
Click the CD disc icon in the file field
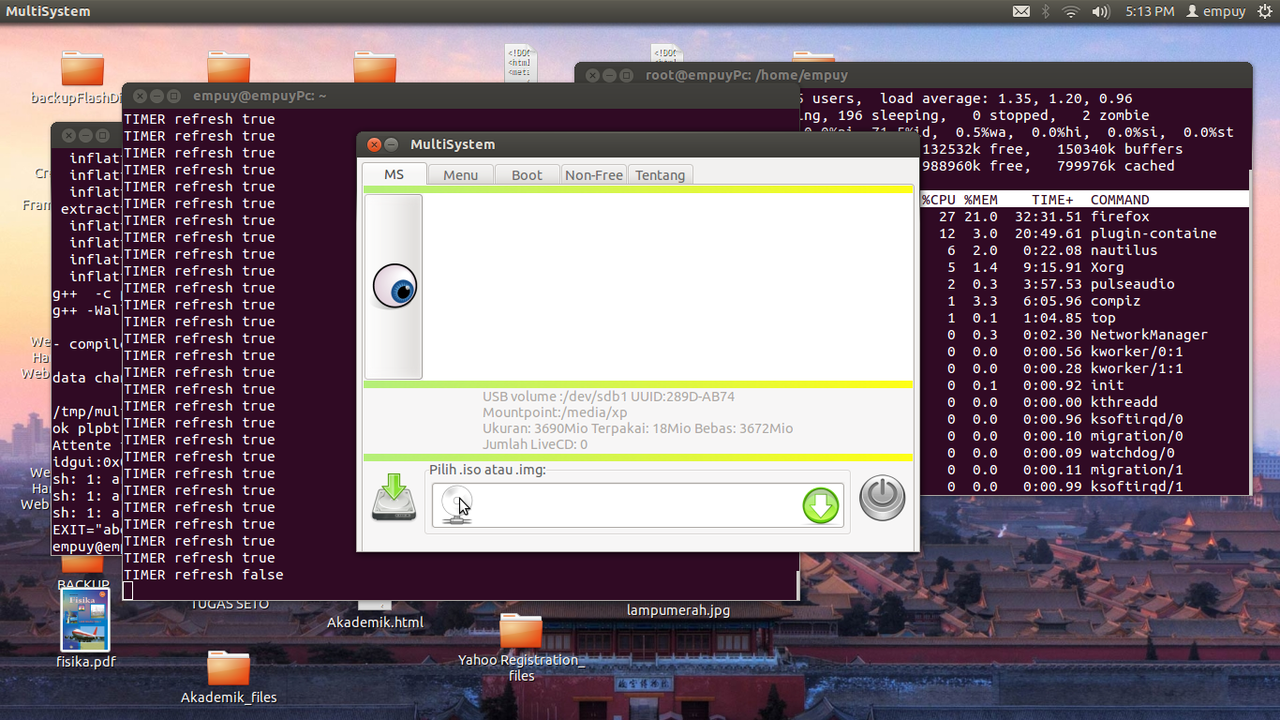coord(457,503)
